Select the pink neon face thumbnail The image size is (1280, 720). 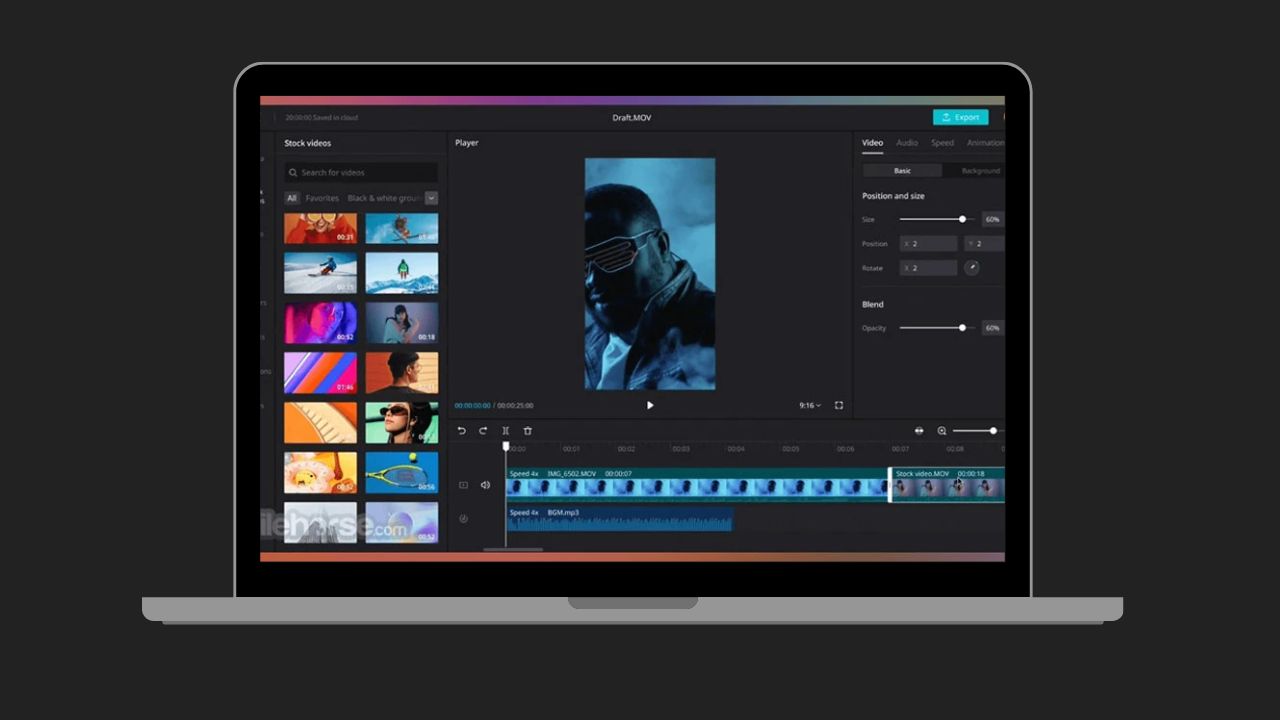[320, 323]
